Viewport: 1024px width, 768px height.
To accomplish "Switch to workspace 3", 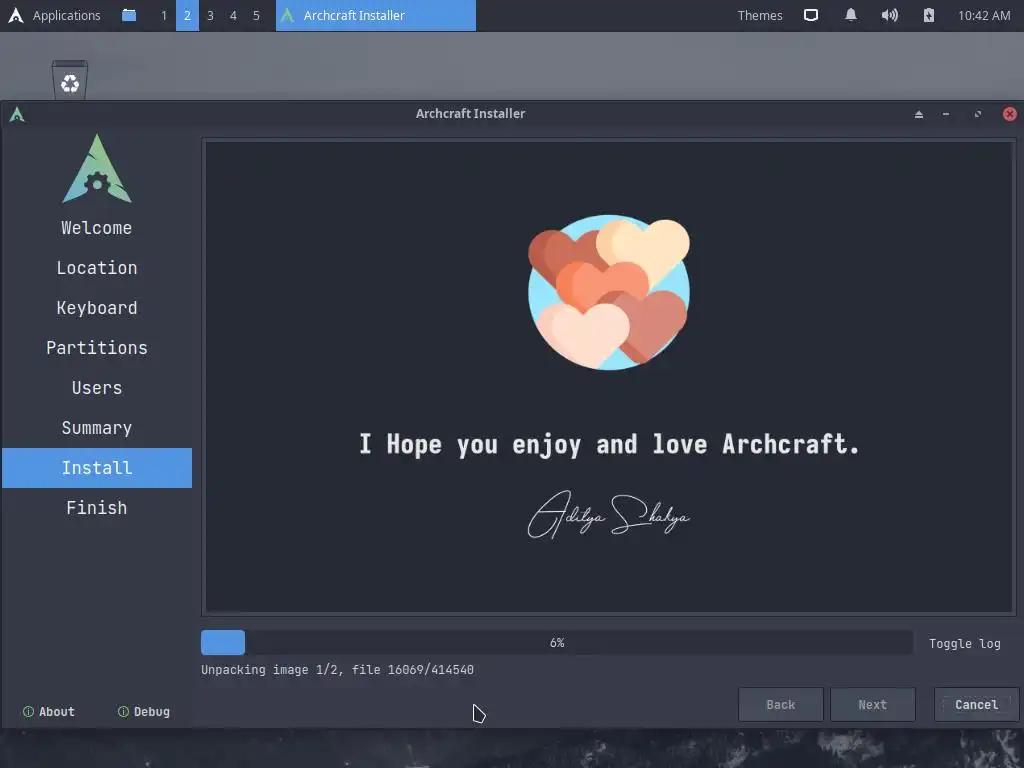I will (210, 16).
